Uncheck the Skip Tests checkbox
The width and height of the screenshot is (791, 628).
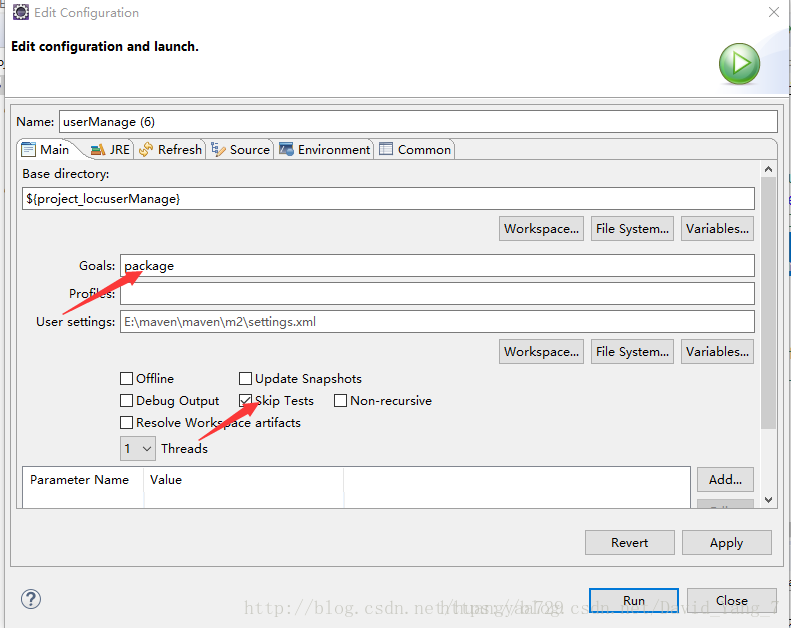pos(245,401)
